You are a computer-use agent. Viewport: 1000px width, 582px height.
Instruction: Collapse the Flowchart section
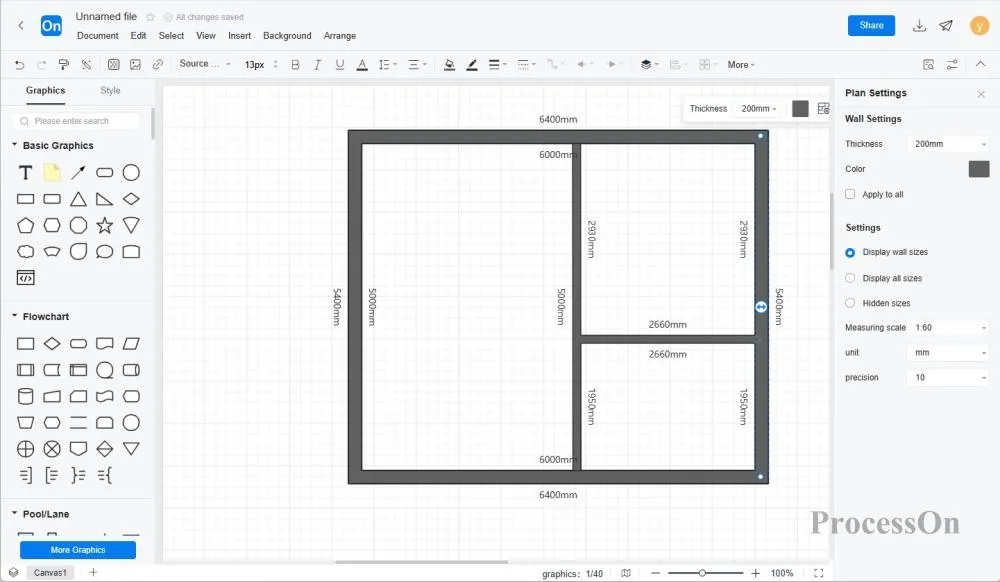[15, 316]
